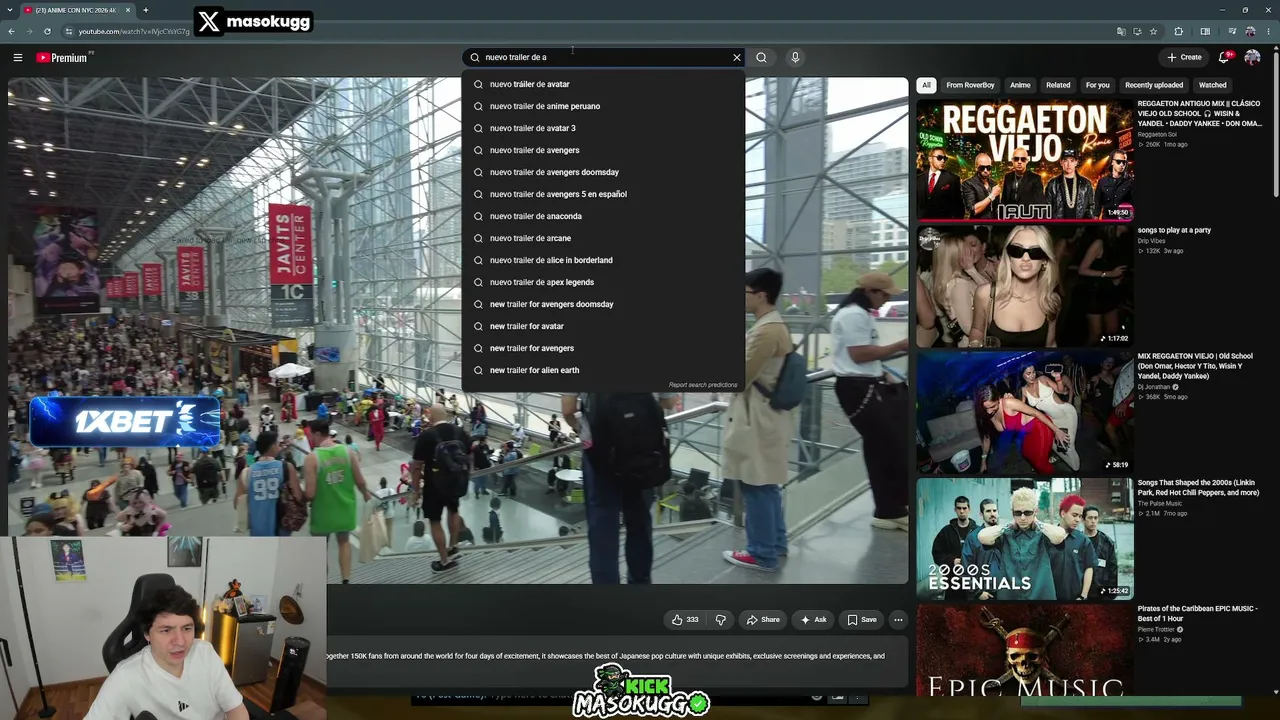
Task: Open a new browser tab
Action: point(145,10)
